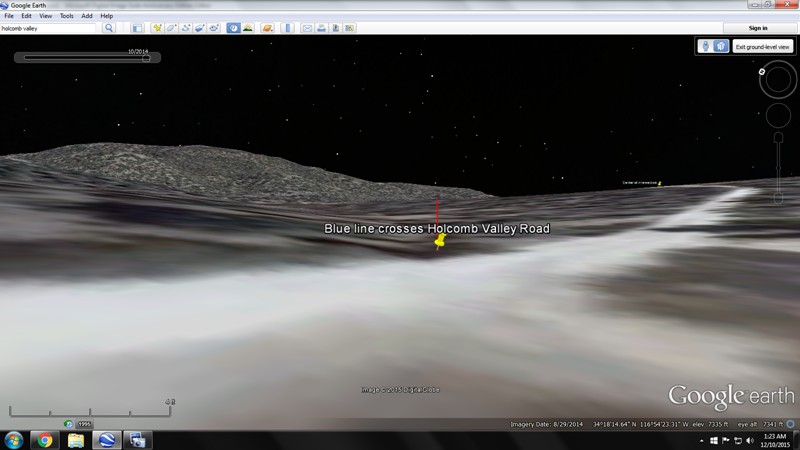Open the View menu
Viewport: 800px width, 450px height.
click(45, 16)
